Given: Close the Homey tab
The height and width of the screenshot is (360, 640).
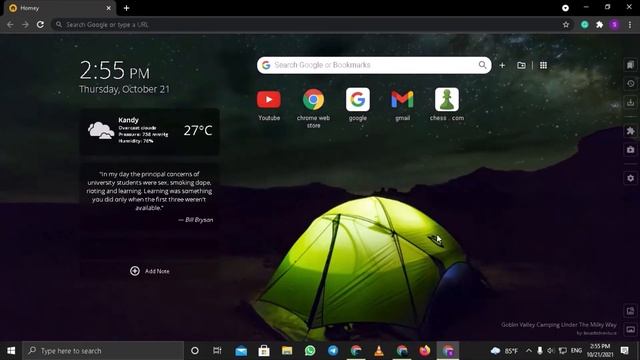Looking at the screenshot, I should (x=109, y=8).
